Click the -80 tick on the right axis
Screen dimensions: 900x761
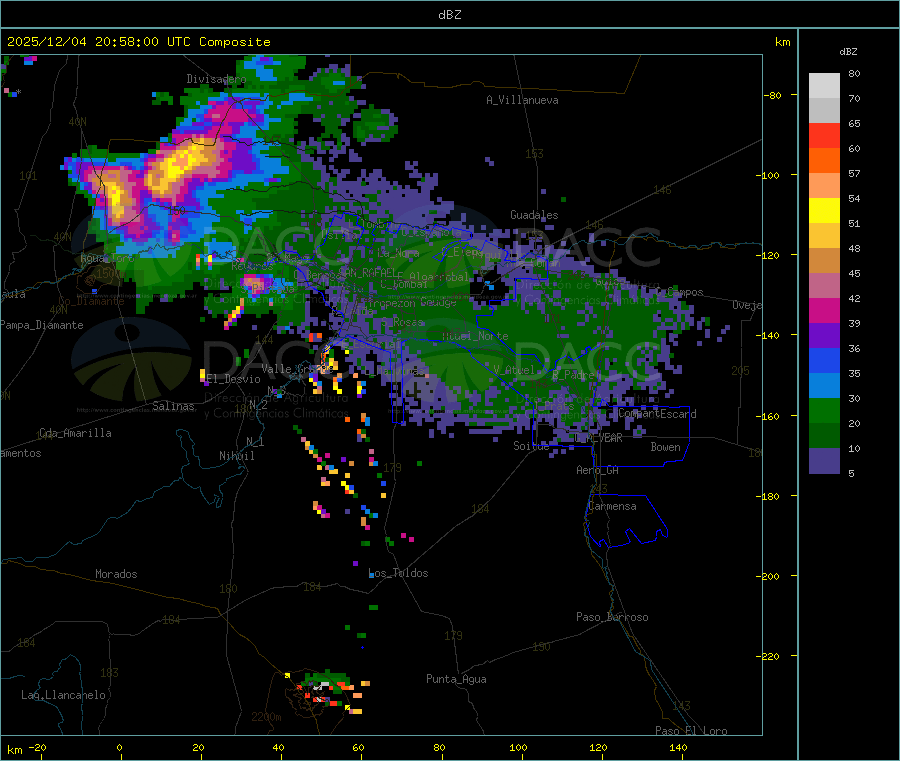click(x=773, y=95)
